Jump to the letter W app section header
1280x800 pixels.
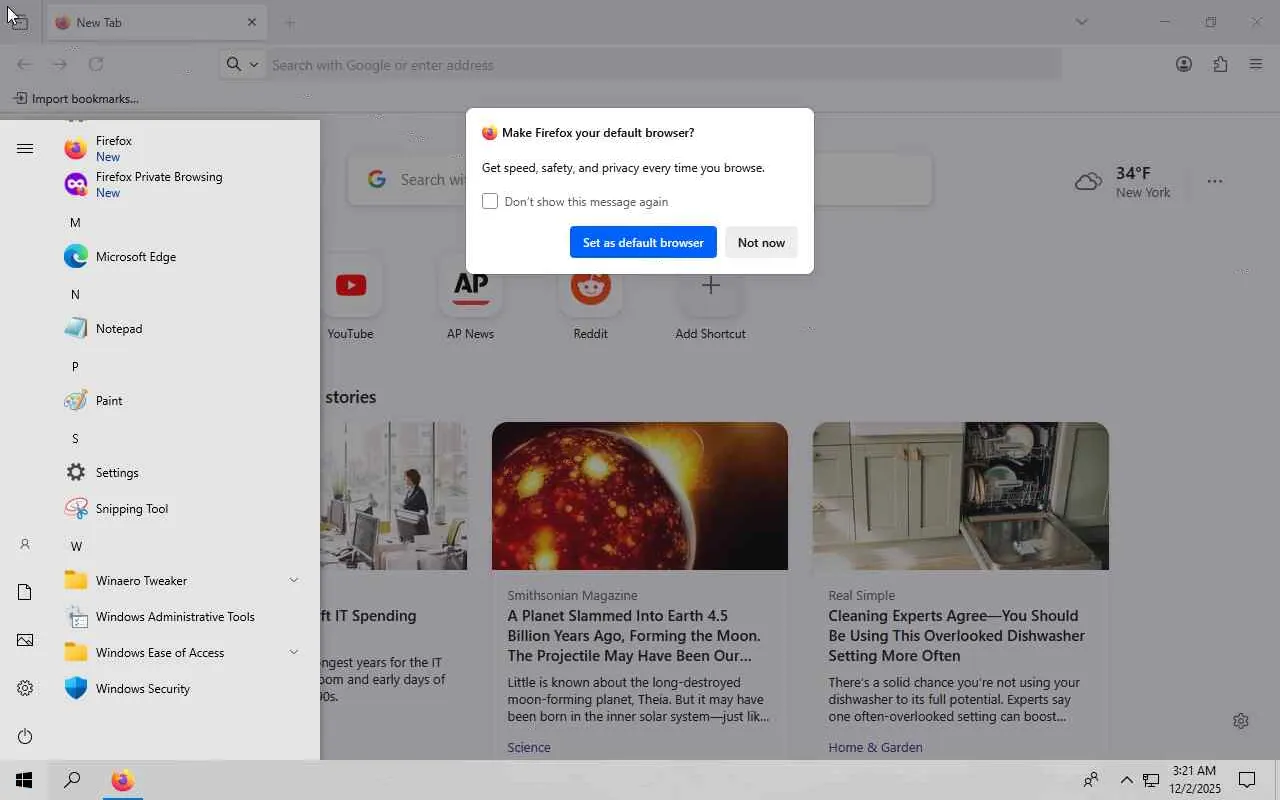click(x=76, y=546)
